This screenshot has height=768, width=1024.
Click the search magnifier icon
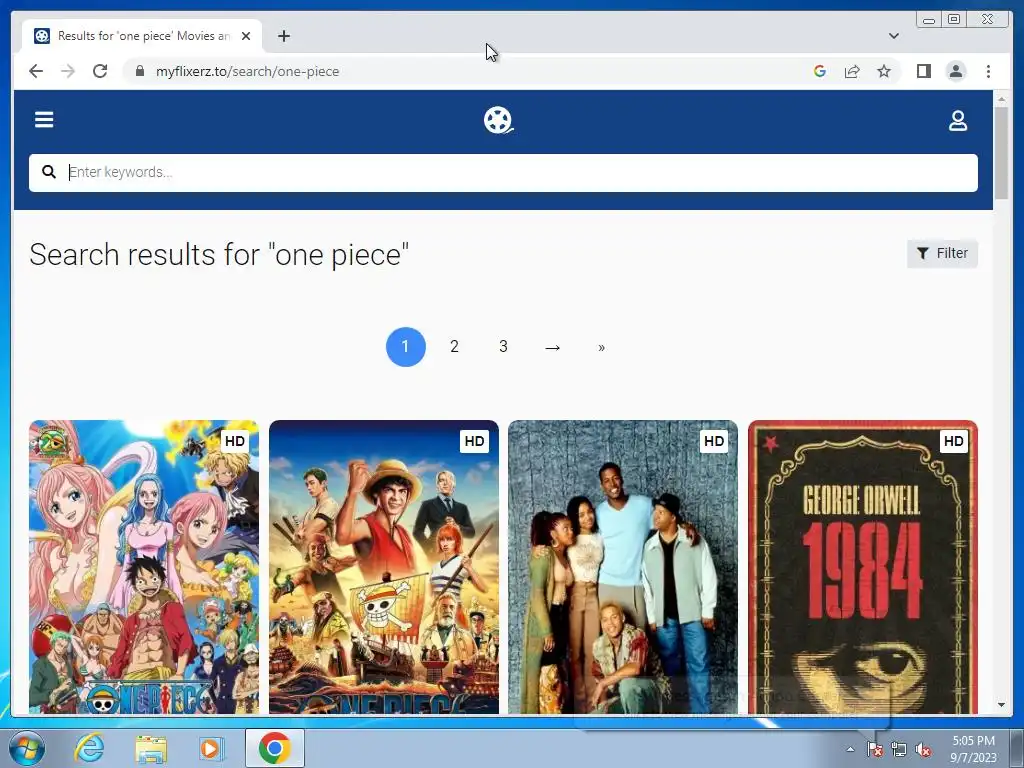coord(49,172)
